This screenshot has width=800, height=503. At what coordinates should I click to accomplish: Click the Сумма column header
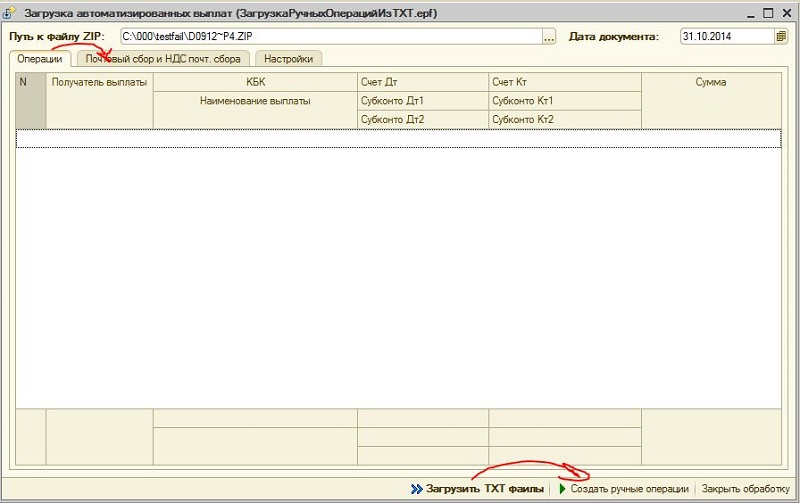point(710,82)
